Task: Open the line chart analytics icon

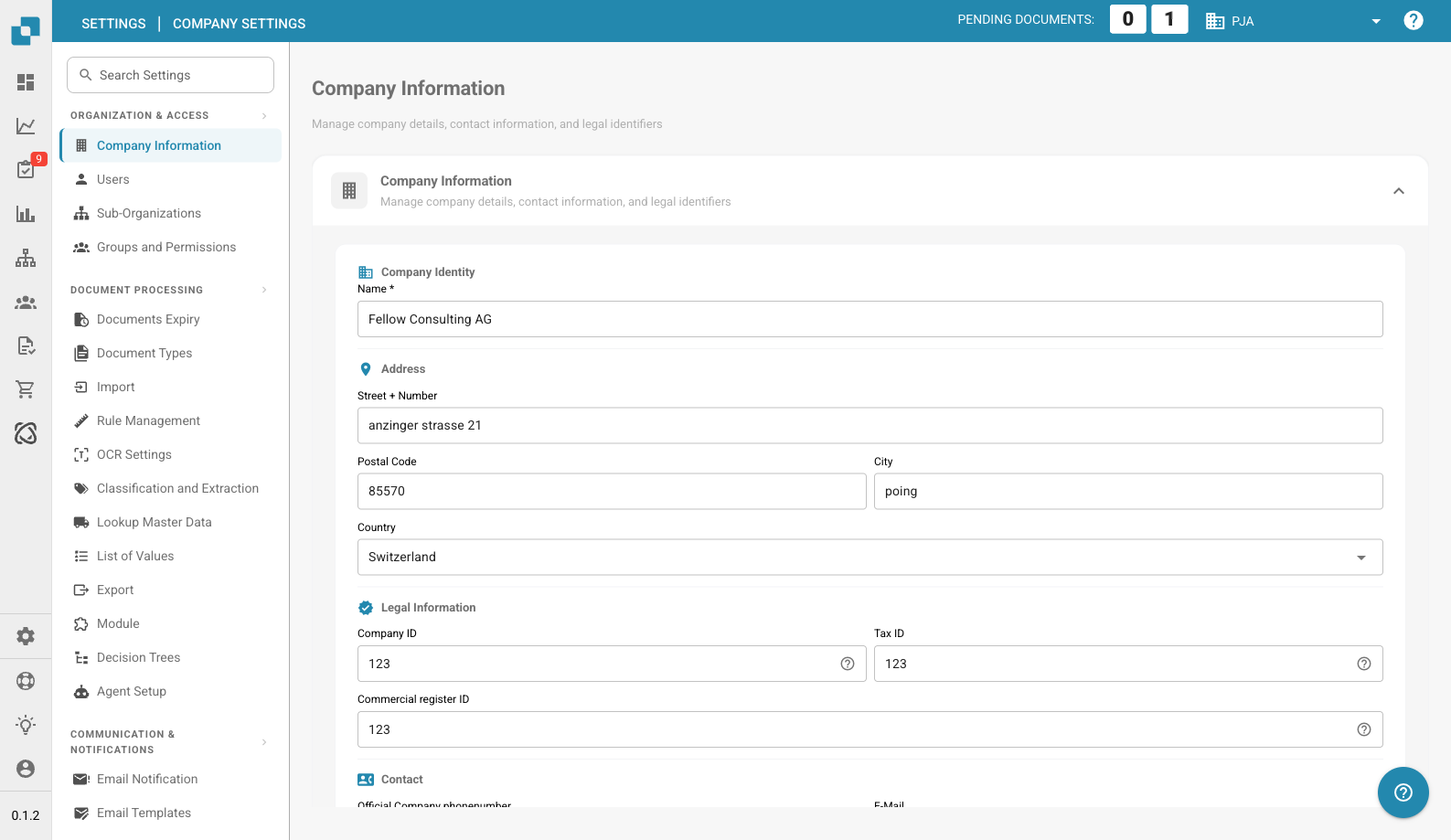Action: coord(26,126)
